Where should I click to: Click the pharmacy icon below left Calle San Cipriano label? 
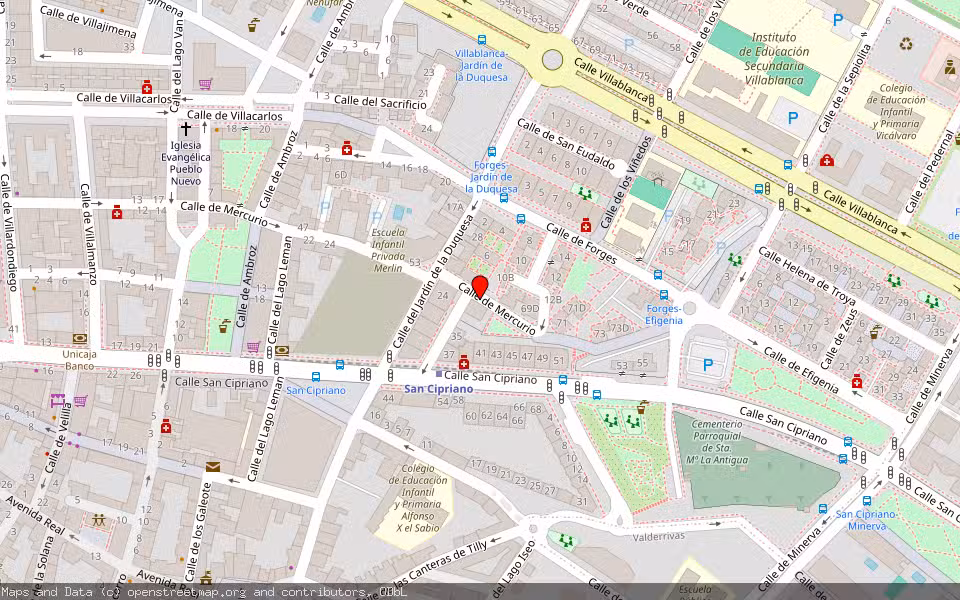click(165, 427)
